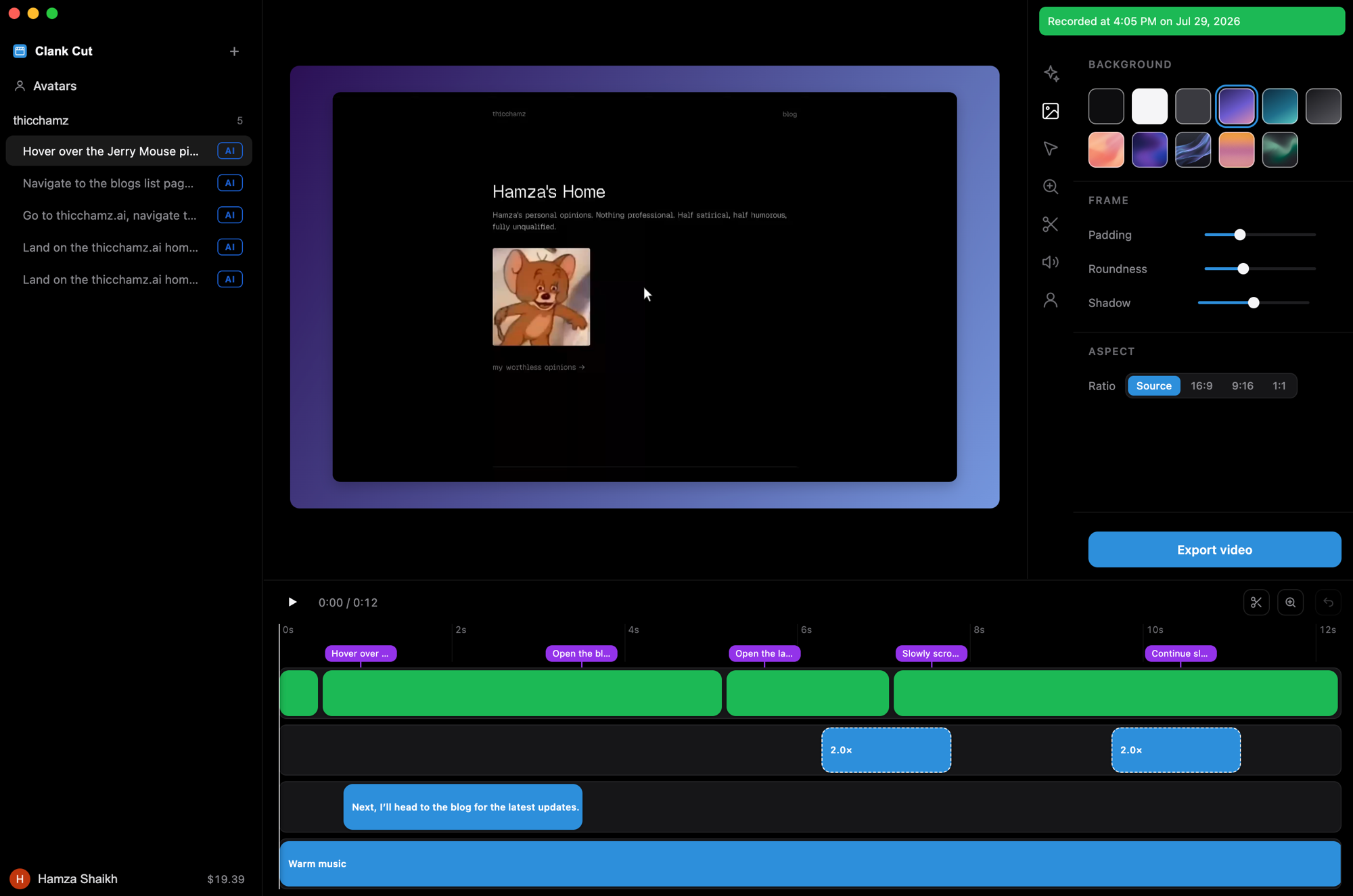This screenshot has height=896, width=1353.
Task: Select the 'Open the bl...' timeline marker
Action: coord(581,653)
